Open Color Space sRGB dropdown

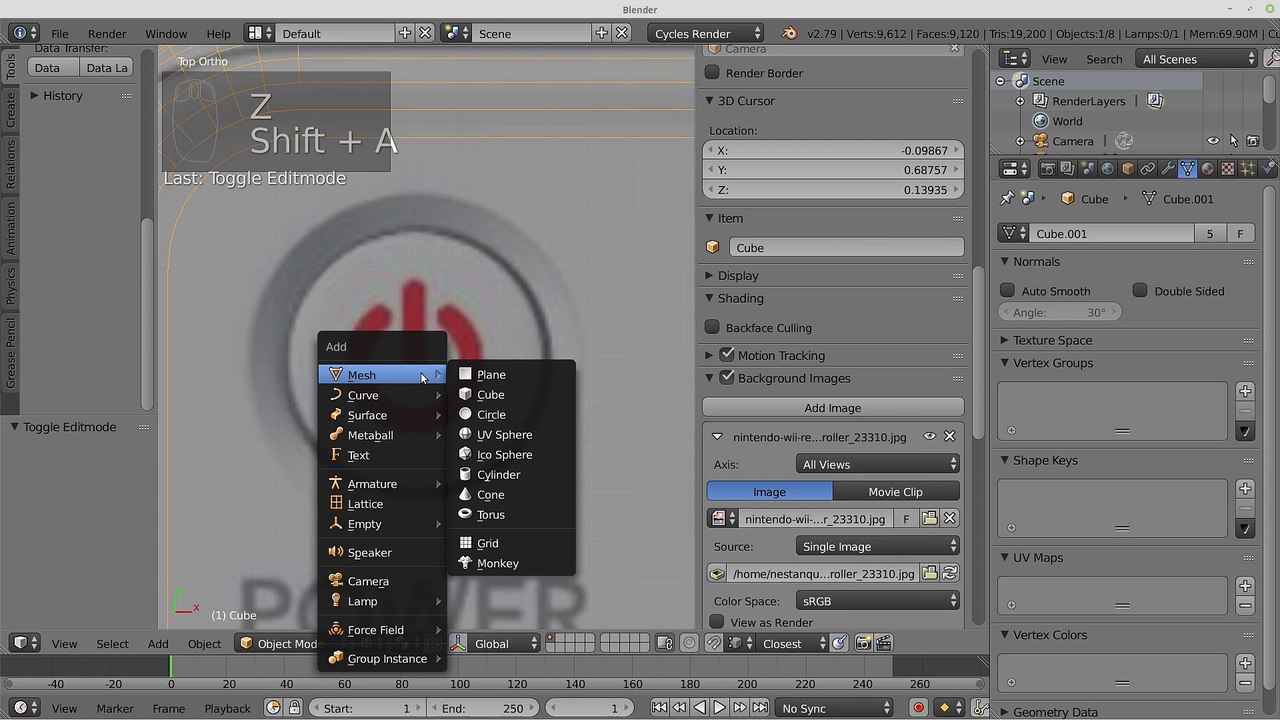point(878,601)
